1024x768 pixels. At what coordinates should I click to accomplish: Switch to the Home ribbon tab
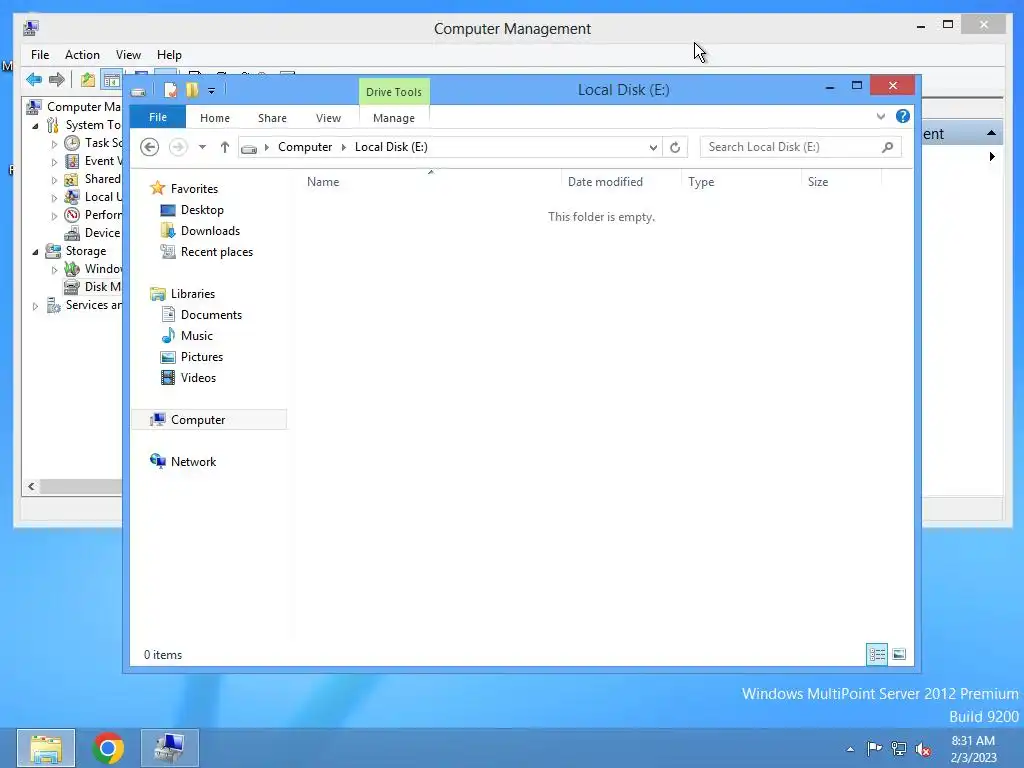[x=215, y=118]
